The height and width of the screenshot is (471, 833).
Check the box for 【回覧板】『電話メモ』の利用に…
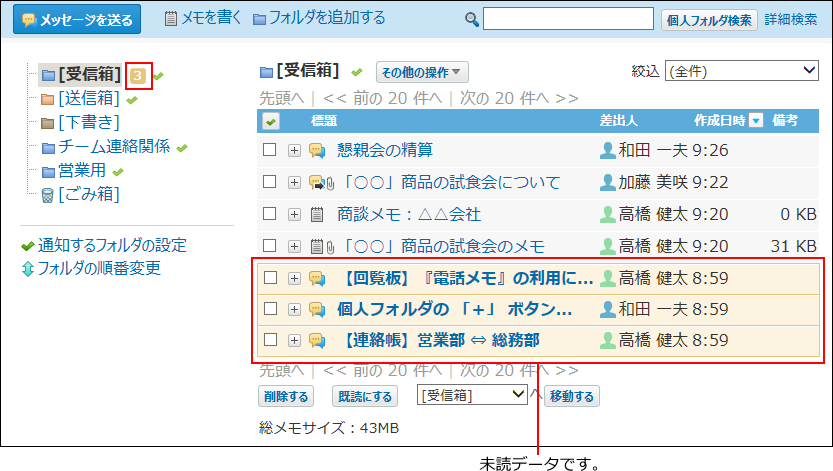coord(270,278)
